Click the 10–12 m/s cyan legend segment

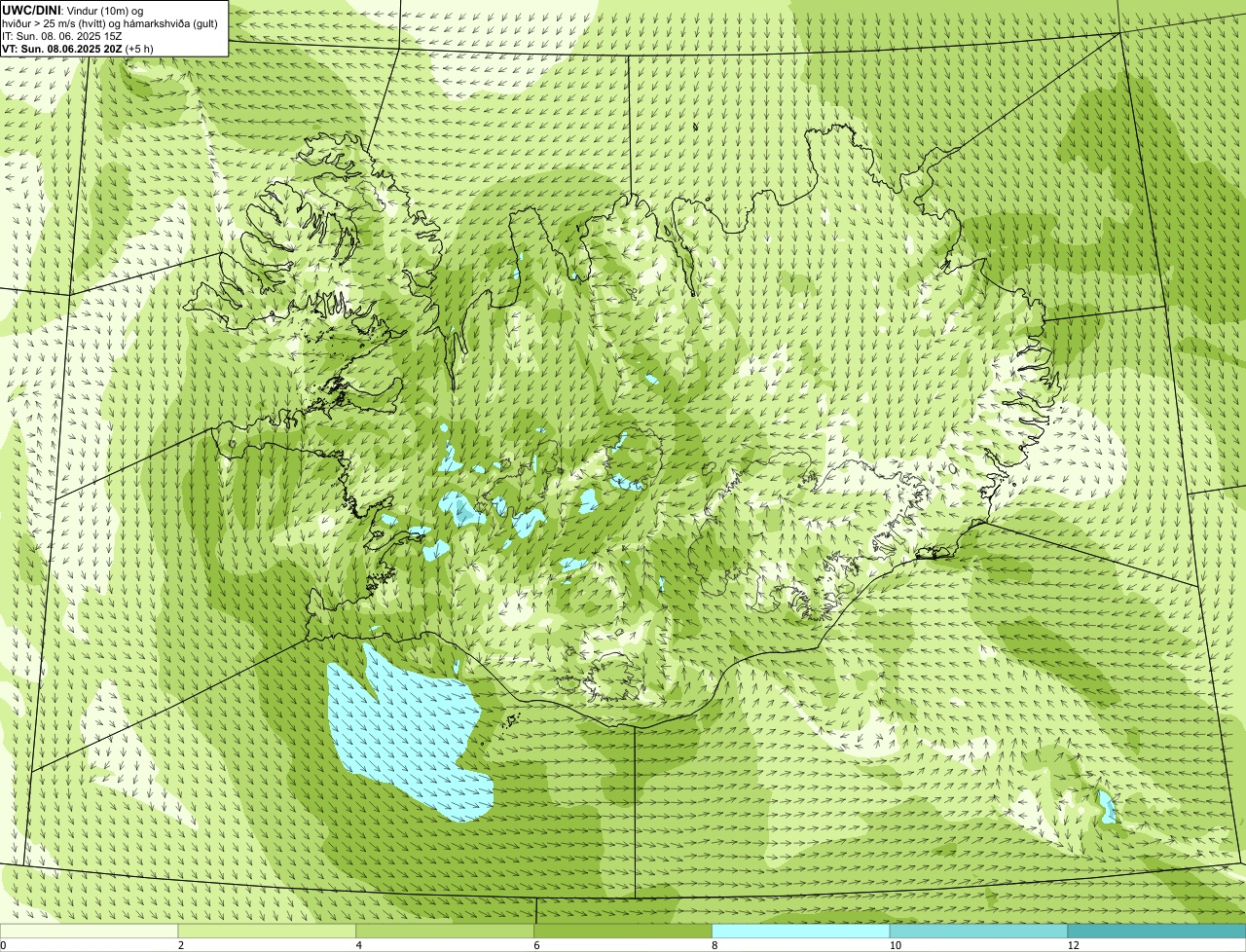978,931
